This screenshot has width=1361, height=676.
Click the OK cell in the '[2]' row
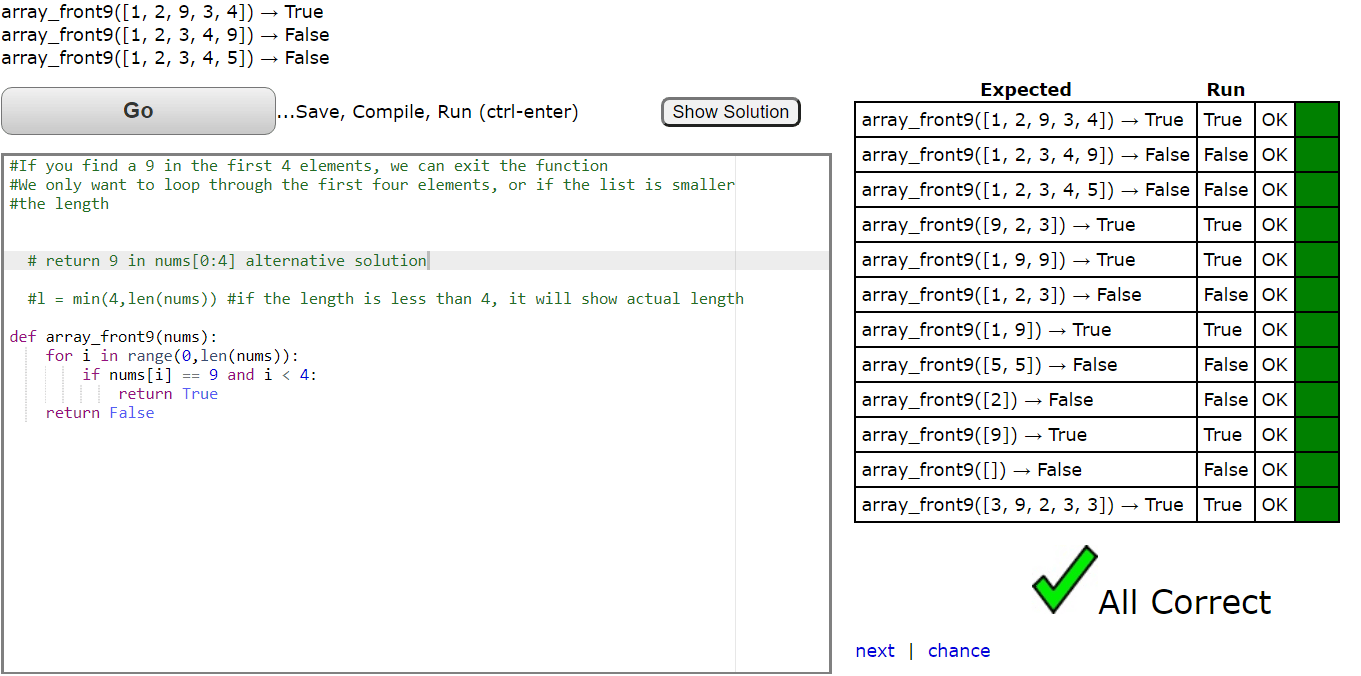coord(1275,400)
